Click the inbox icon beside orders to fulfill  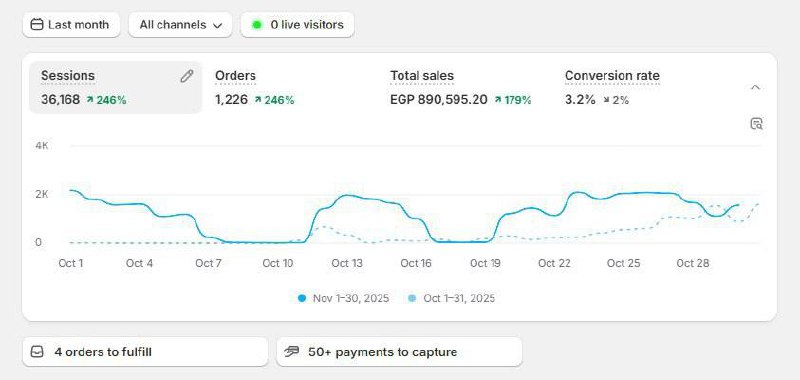click(37, 352)
